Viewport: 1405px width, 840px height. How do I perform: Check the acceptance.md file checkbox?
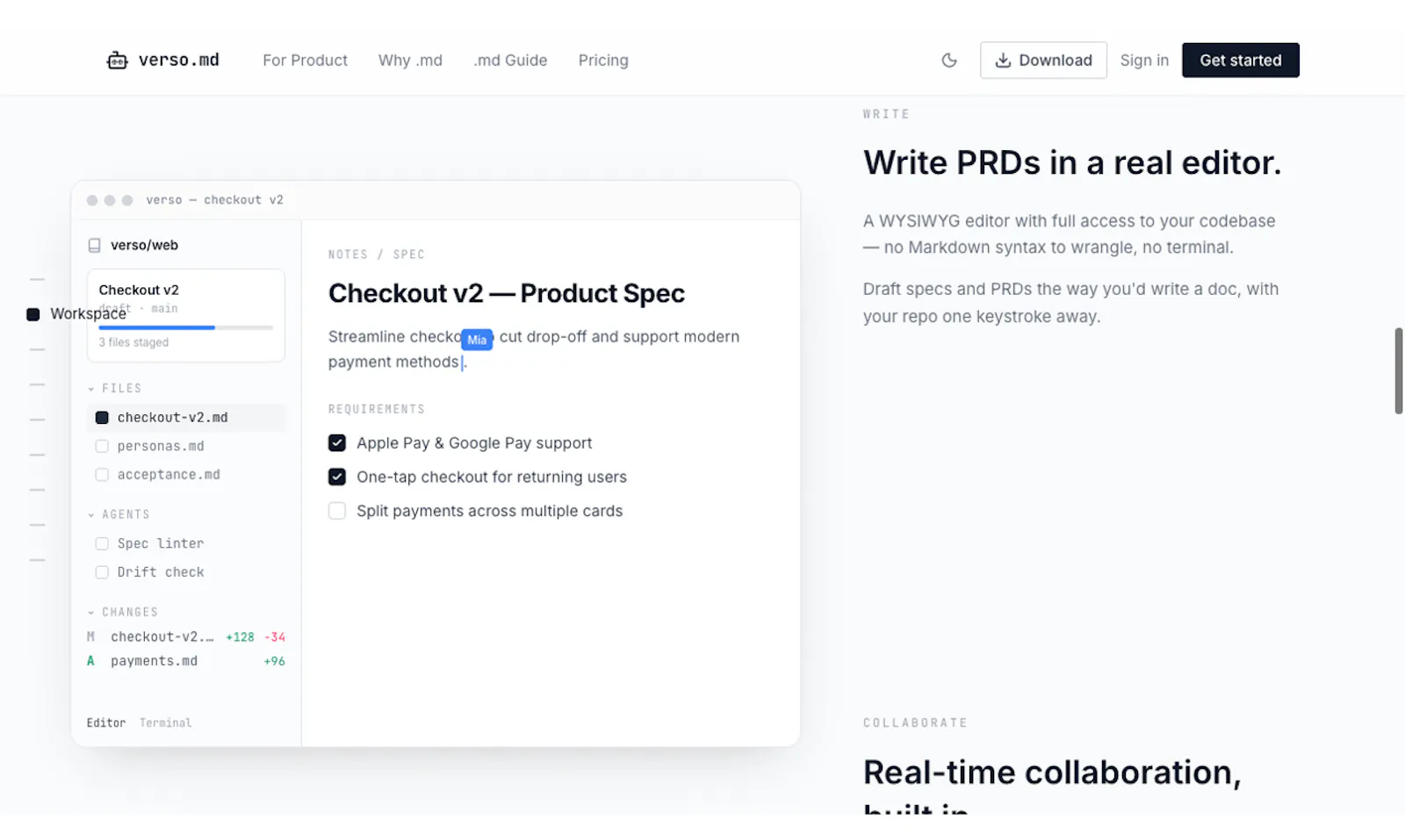click(x=102, y=475)
